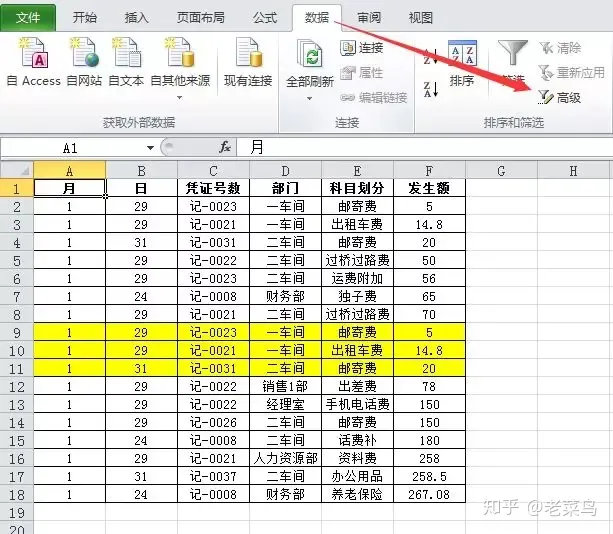Click the 连接 connections button in ribbon
The image size is (613, 534).
pyautogui.click(x=362, y=48)
